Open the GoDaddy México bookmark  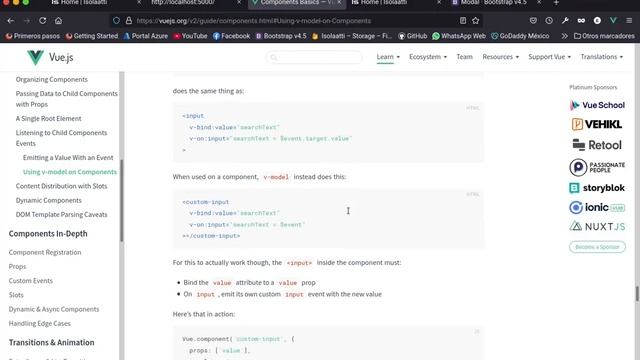[520, 36]
